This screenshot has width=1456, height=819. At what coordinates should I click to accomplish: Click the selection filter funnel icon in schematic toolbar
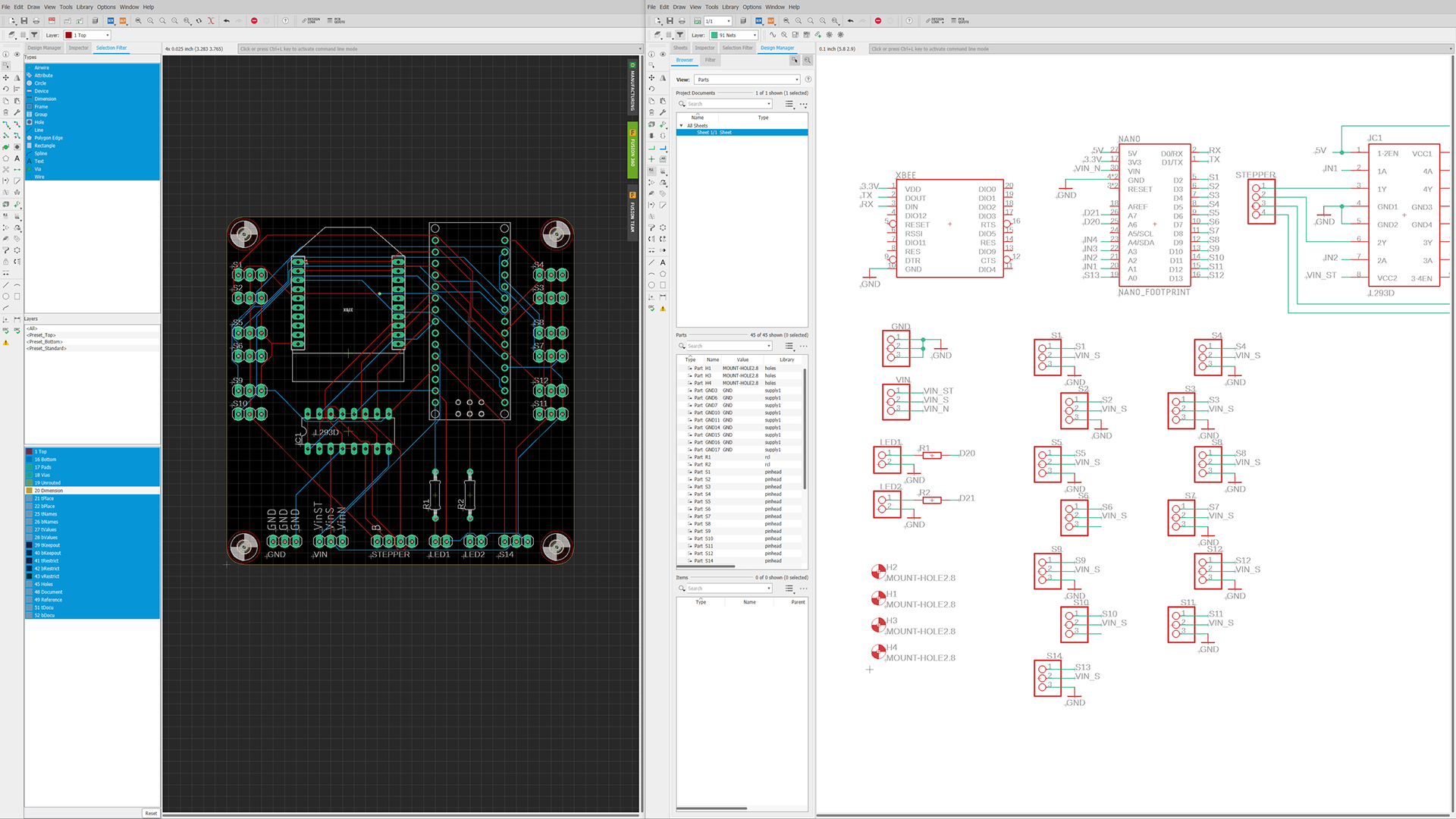[680, 35]
